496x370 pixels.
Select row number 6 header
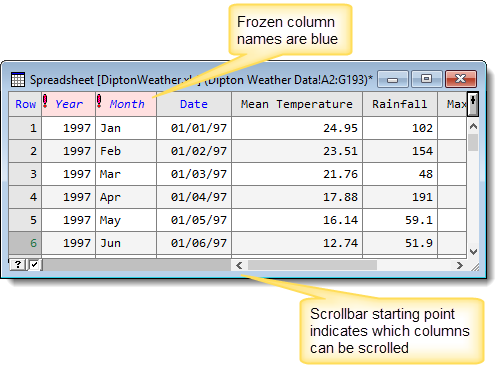25,243
